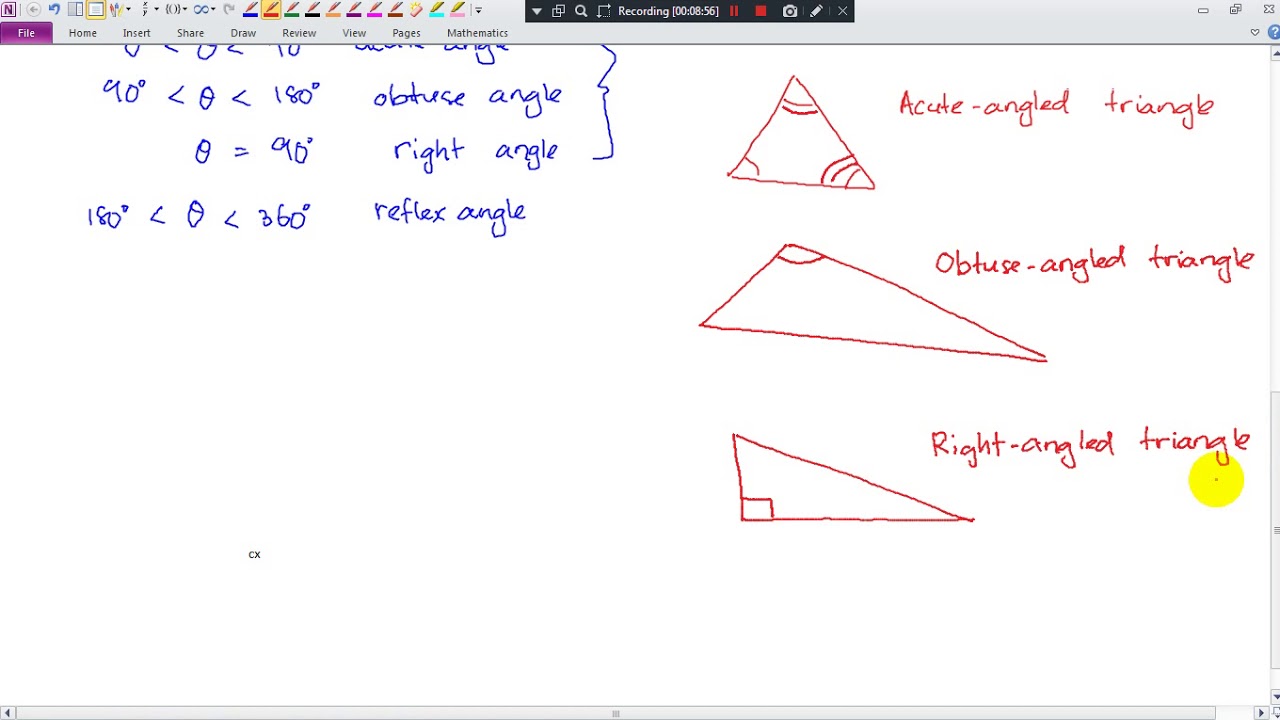The image size is (1280, 720).
Task: Click the recorder window-select icon
Action: 559,11
